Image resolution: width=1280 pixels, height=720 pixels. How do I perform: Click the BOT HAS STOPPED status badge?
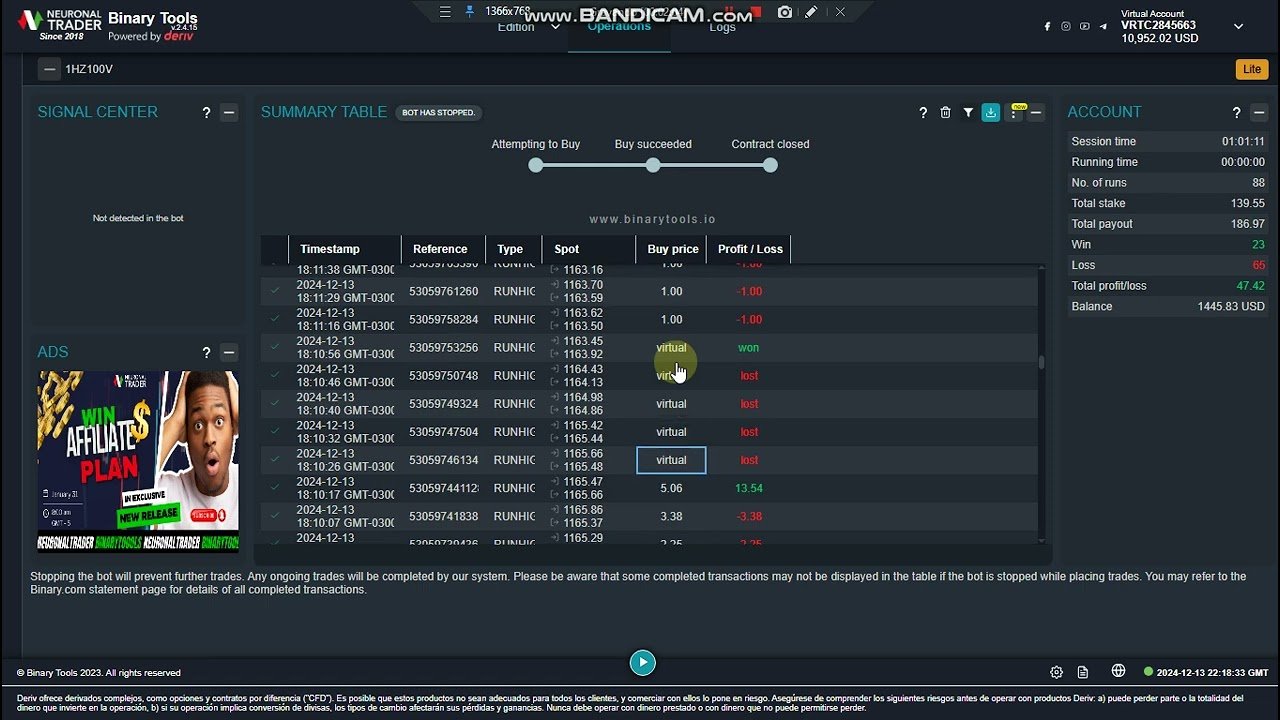tap(438, 113)
